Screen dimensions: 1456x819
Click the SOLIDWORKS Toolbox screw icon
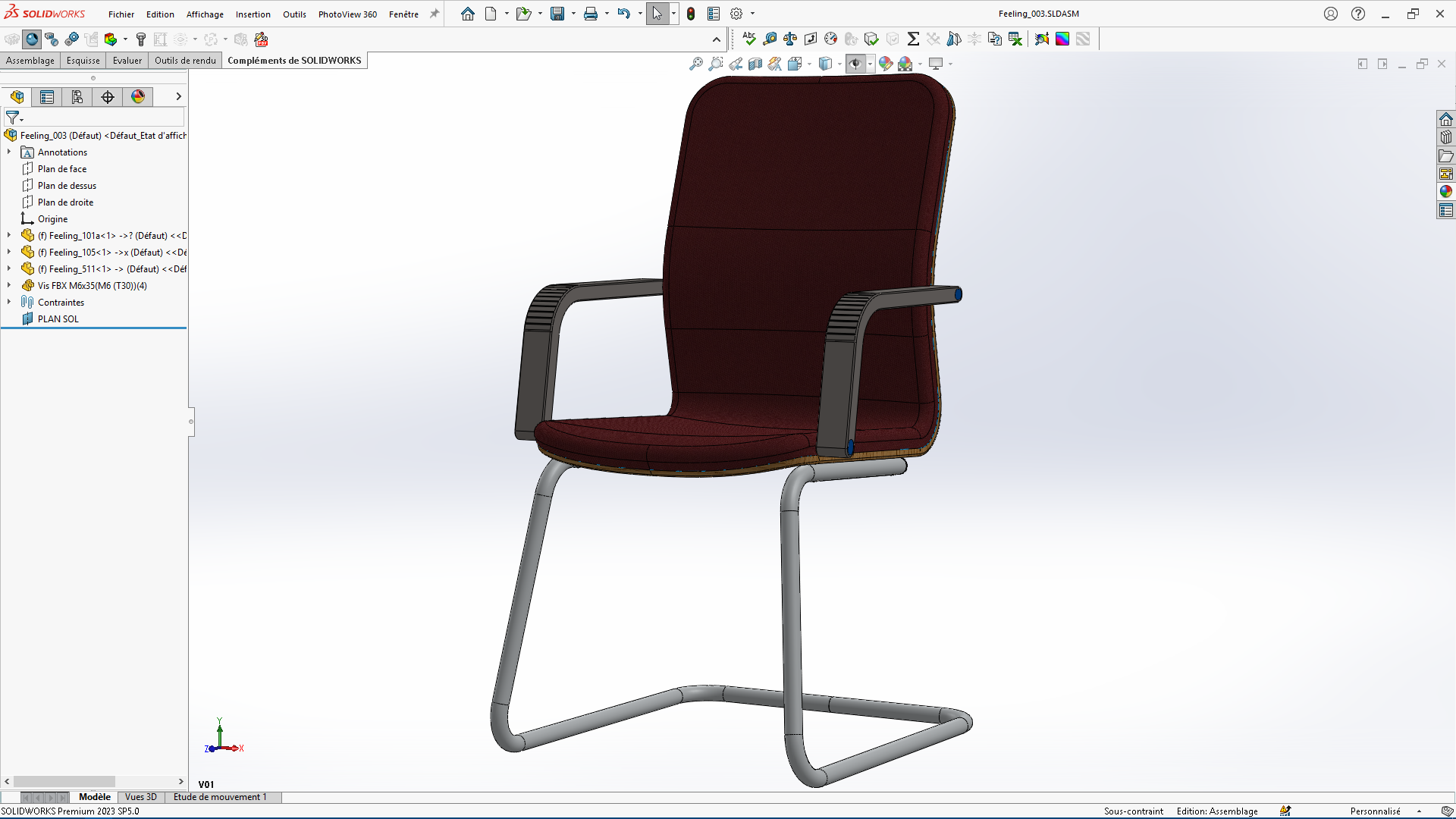141,39
